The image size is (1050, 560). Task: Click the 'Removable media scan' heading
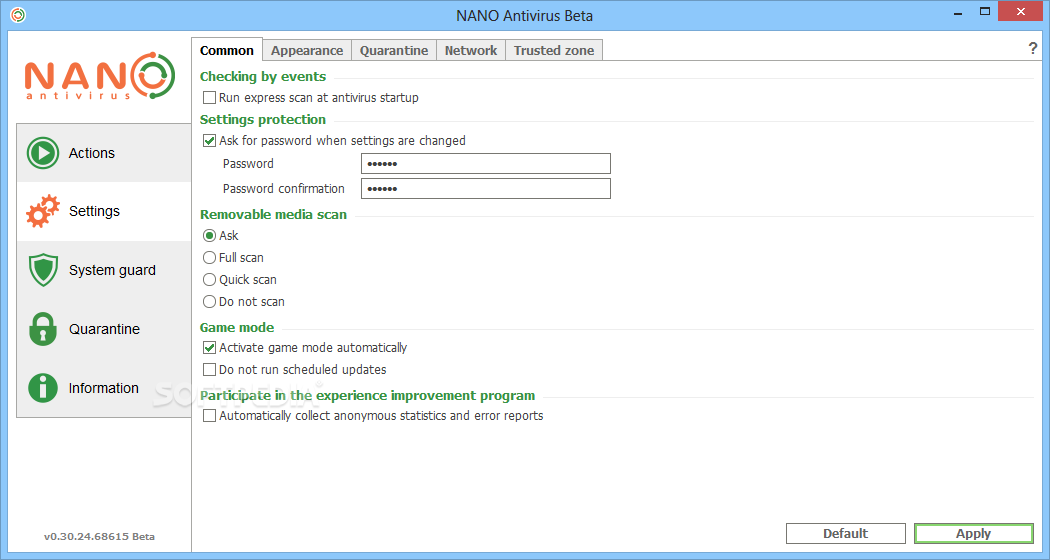click(x=273, y=214)
